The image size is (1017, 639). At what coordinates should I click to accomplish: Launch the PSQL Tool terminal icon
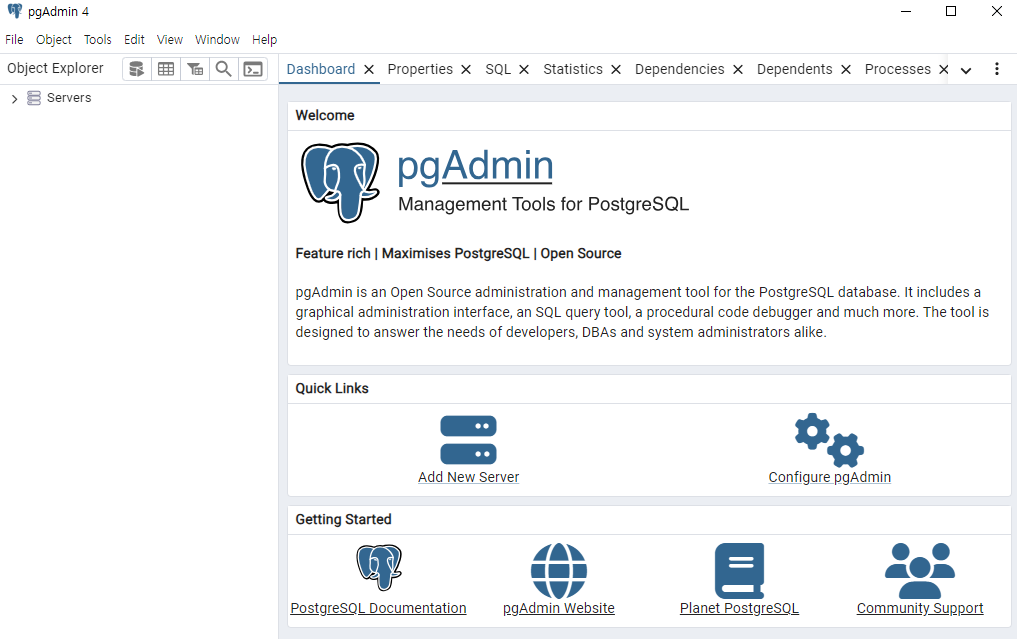pyautogui.click(x=253, y=69)
